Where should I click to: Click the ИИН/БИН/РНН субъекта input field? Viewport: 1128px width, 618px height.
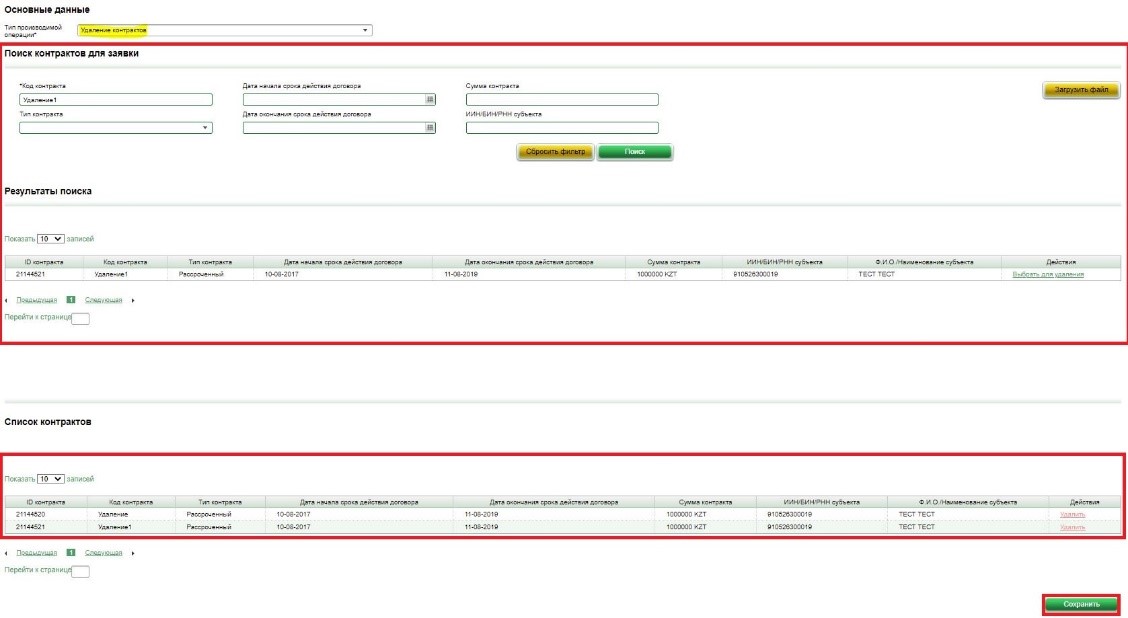(562, 128)
